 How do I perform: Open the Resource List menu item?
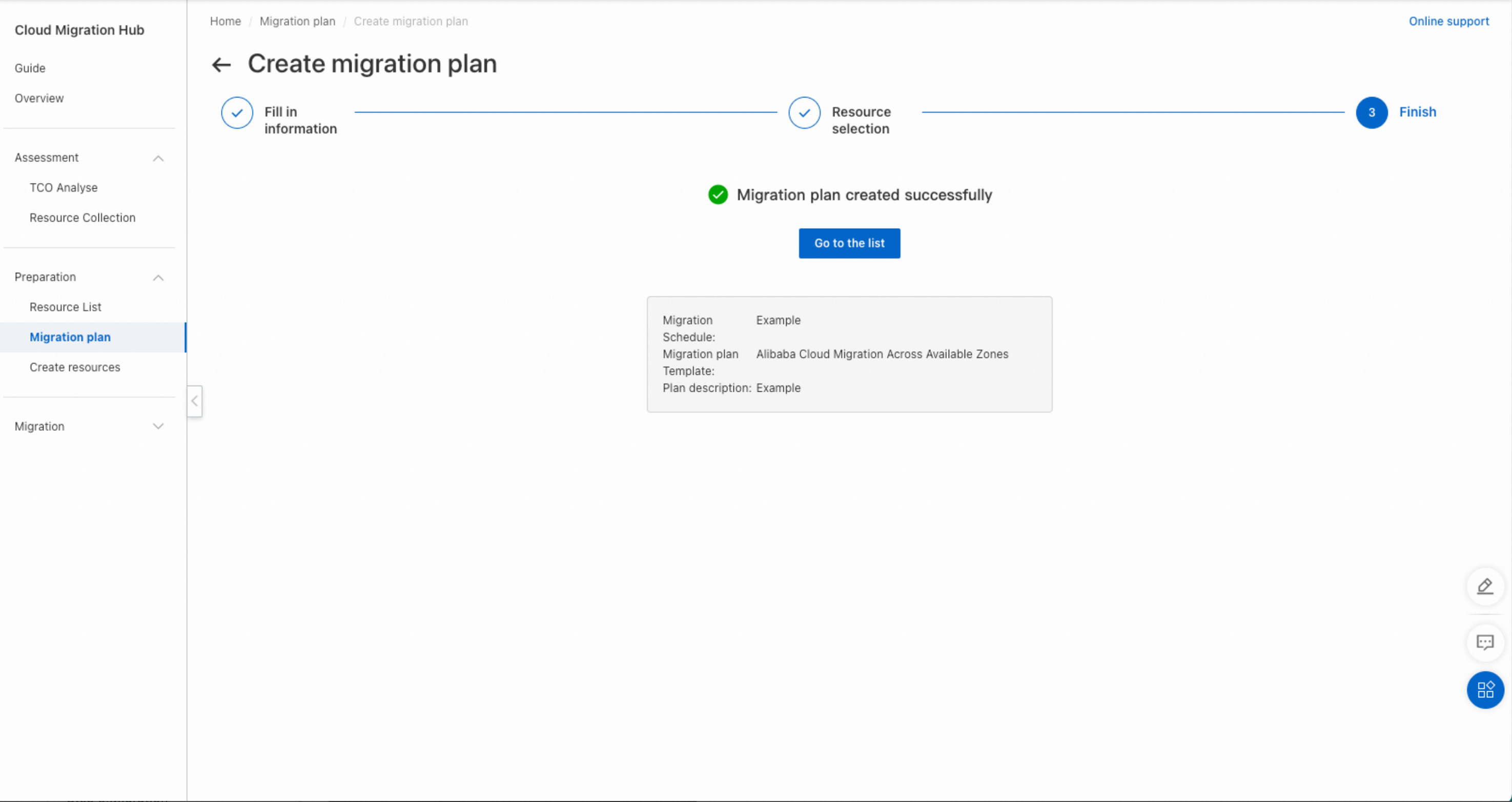tap(65, 307)
